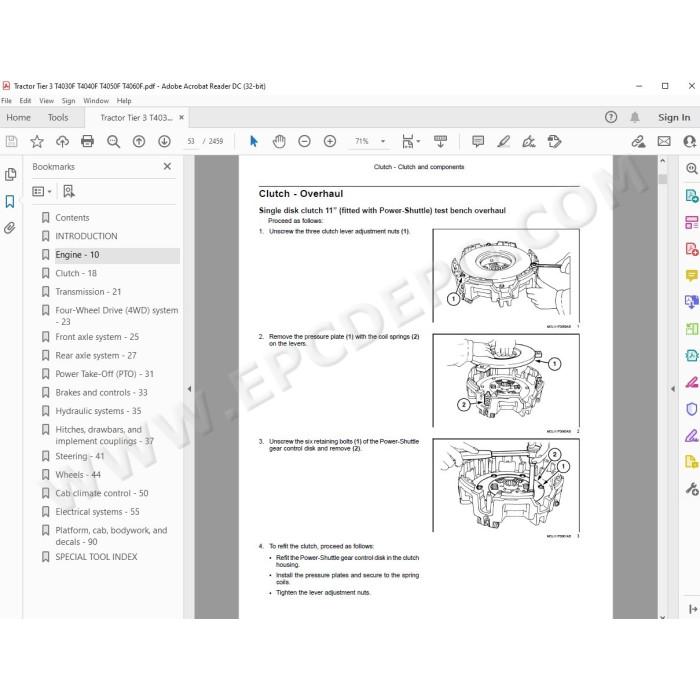The image size is (700, 700).
Task: Open the Find text magnifier tool
Action: [113, 142]
